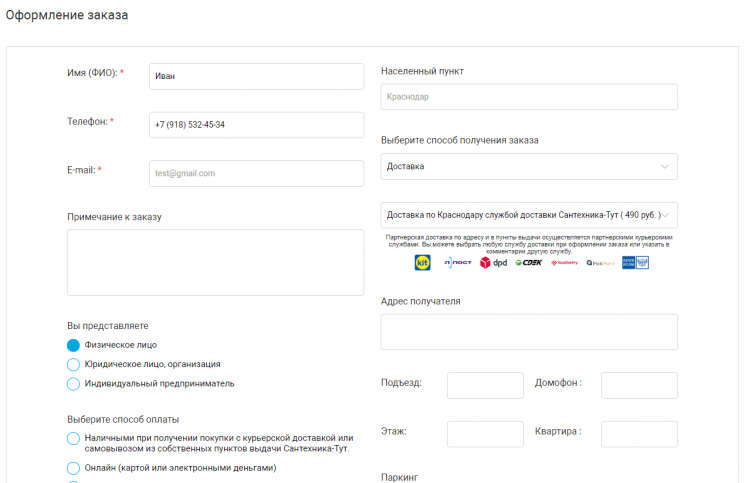752x483 pixels.
Task: Click the Примечание к заказу textarea
Action: pyautogui.click(x=215, y=262)
